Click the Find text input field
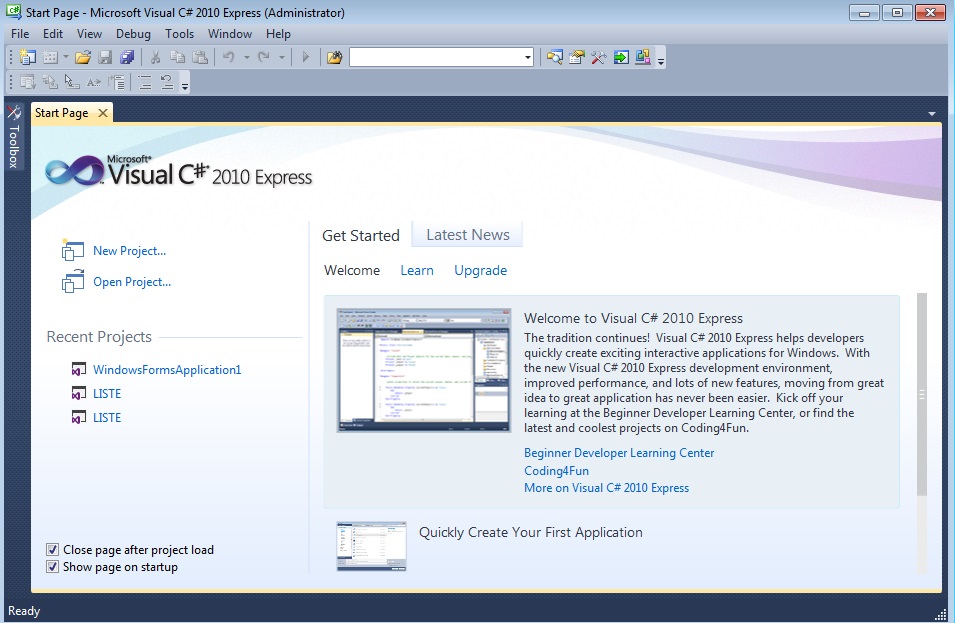The height and width of the screenshot is (623, 955). coord(436,57)
